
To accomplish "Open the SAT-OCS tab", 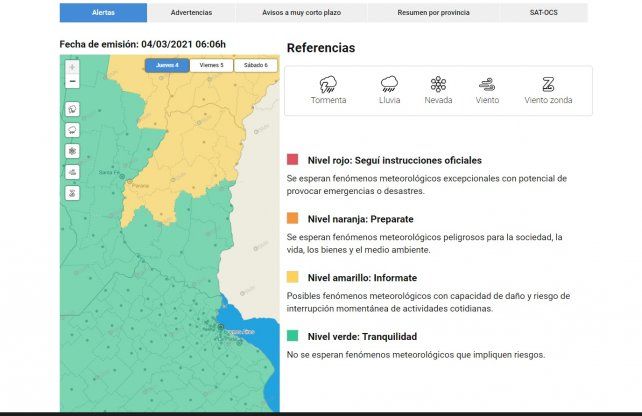I will (544, 13).
